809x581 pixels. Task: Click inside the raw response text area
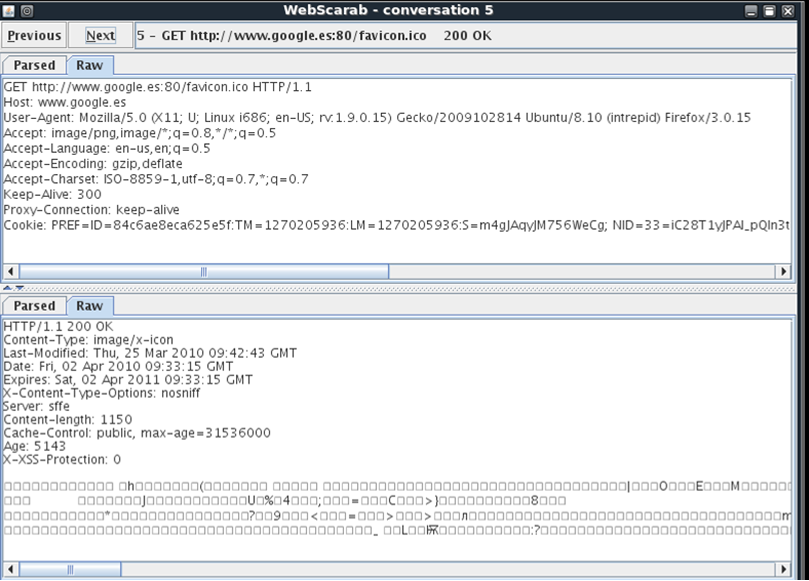[397, 440]
